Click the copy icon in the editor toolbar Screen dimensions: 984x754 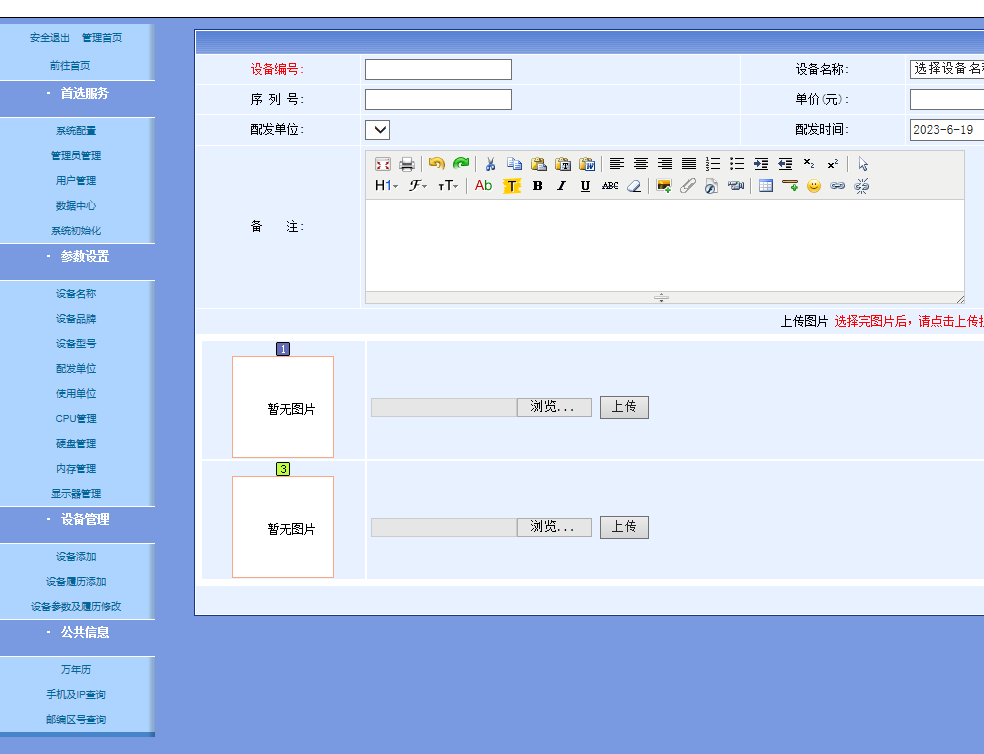514,164
